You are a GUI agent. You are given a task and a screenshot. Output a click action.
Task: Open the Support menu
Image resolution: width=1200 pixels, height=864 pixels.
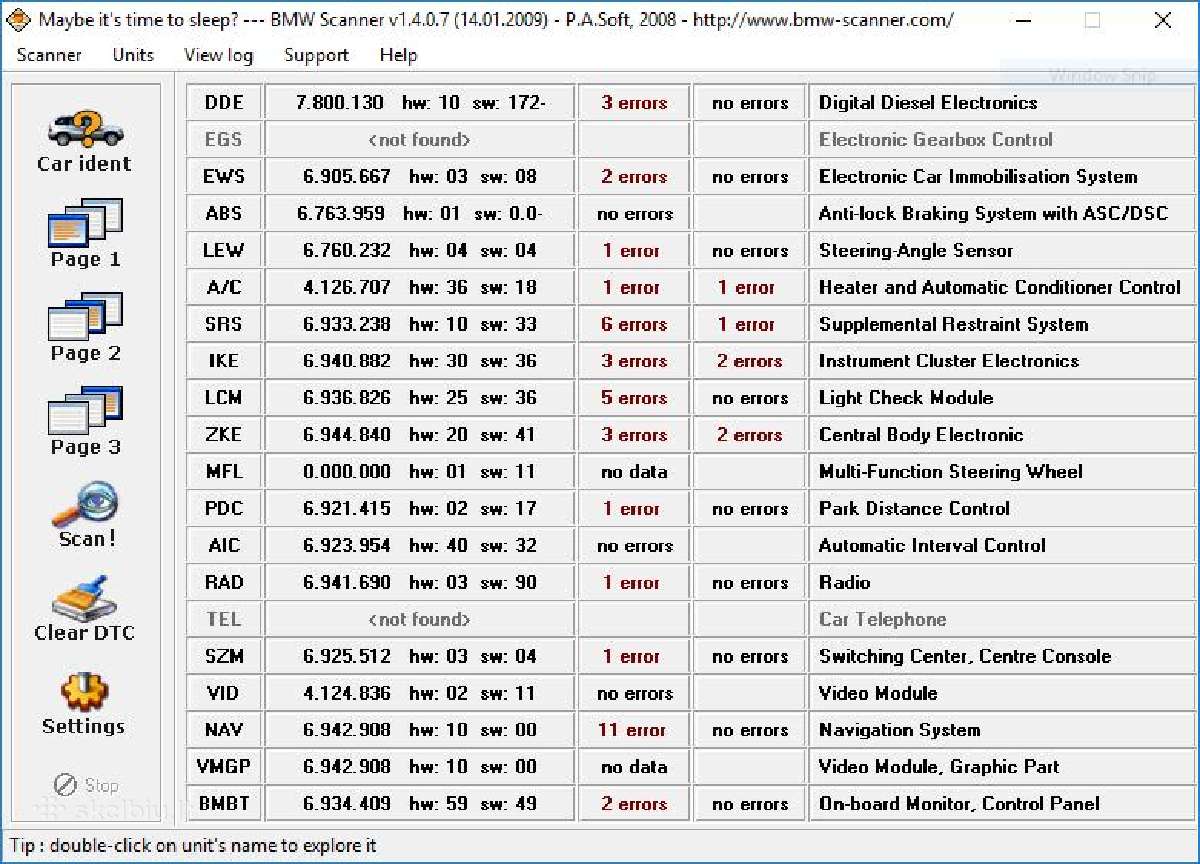pos(316,55)
